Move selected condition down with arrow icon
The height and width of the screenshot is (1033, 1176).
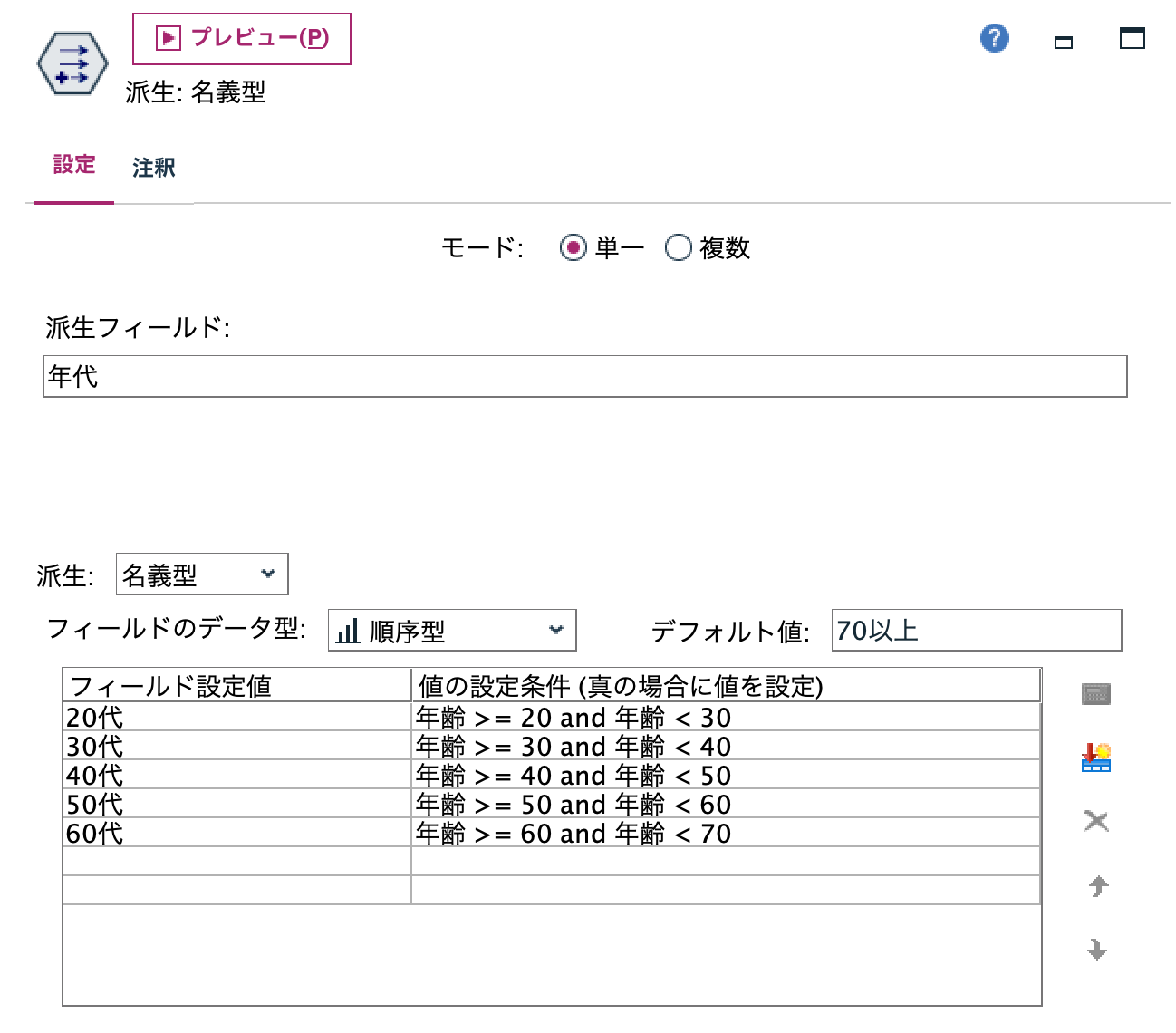pyautogui.click(x=1095, y=950)
